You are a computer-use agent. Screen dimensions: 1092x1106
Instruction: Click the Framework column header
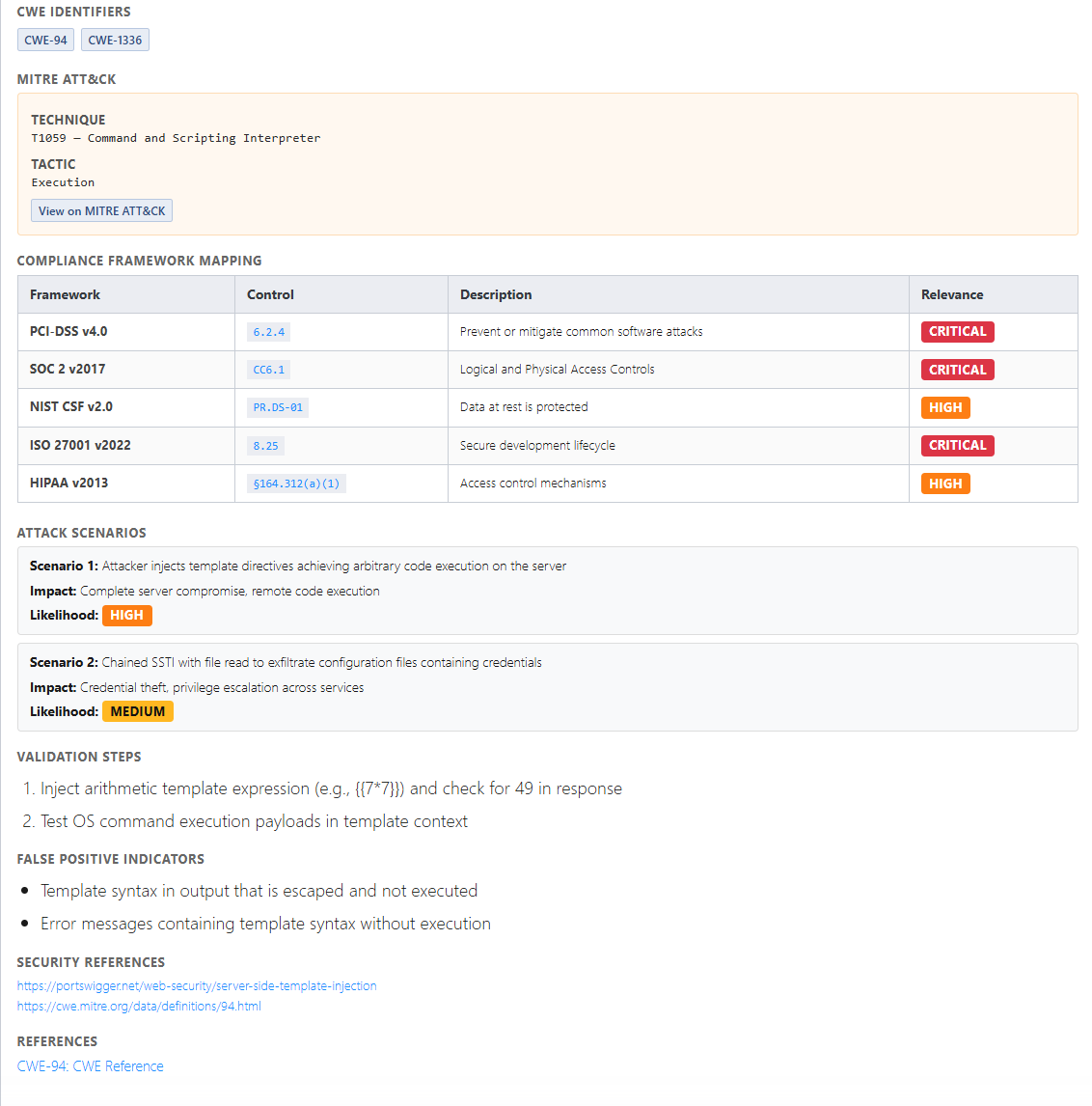point(65,294)
